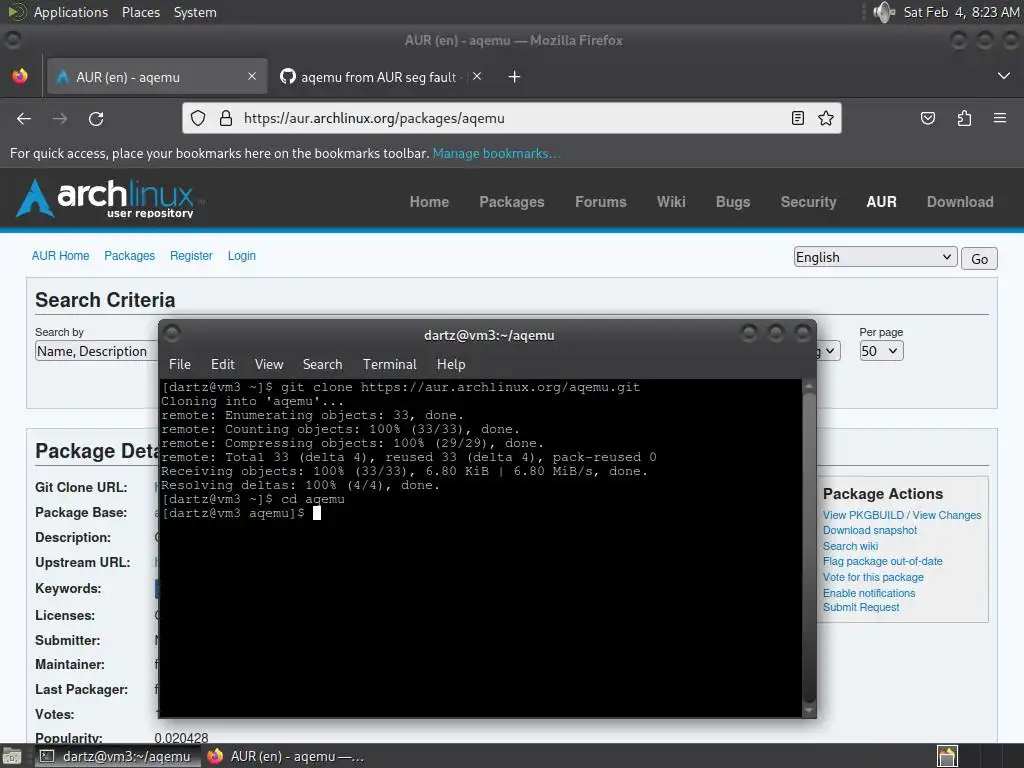This screenshot has width=1024, height=768.
Task: Click the Search wiki link
Action: [x=850, y=546]
